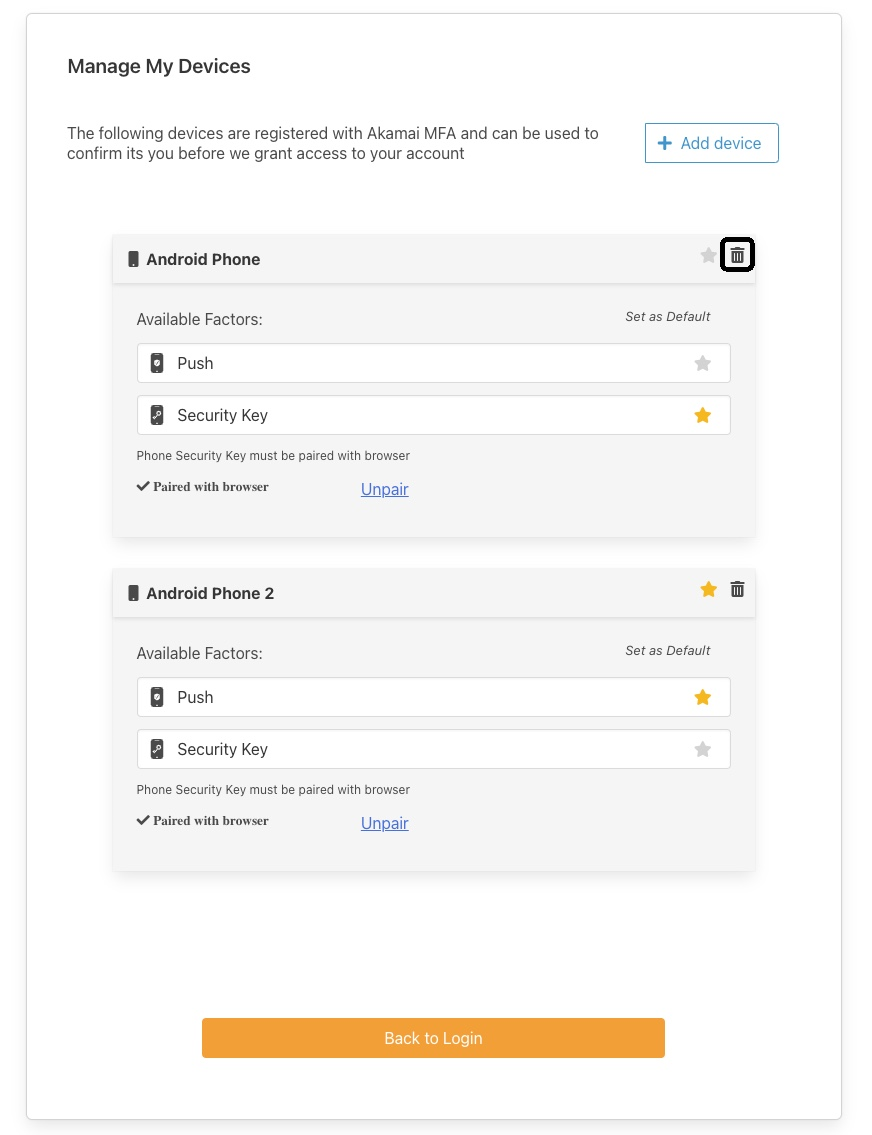Click the Push icon in Android Phone
The height and width of the screenshot is (1135, 872).
(157, 363)
